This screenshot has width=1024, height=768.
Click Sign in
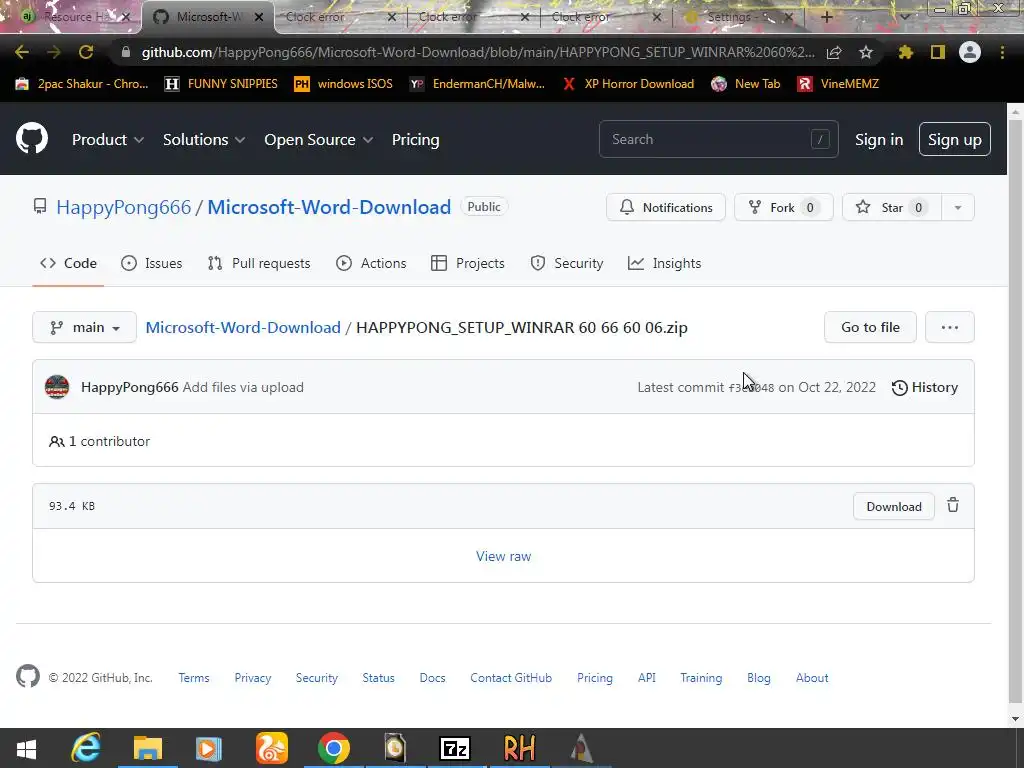pyautogui.click(x=879, y=139)
